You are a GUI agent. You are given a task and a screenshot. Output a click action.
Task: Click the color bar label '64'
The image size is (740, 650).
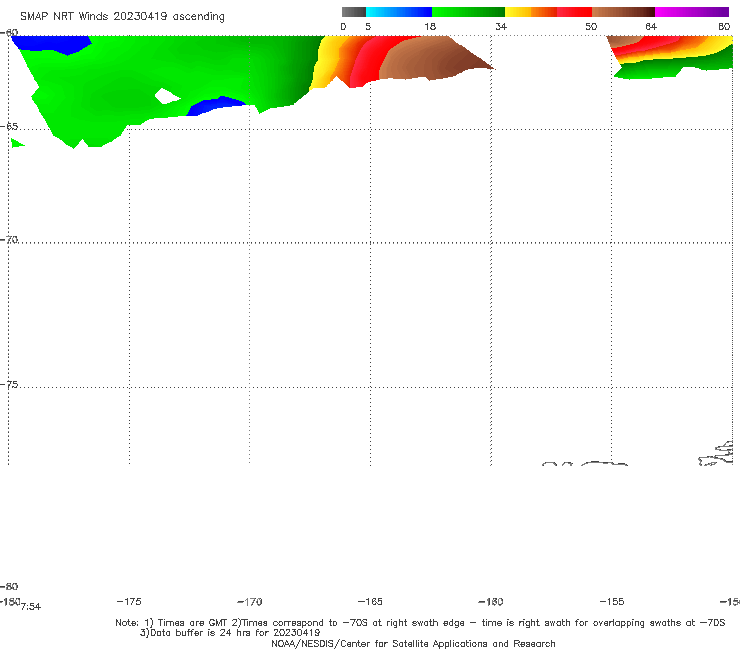[x=651, y=26]
